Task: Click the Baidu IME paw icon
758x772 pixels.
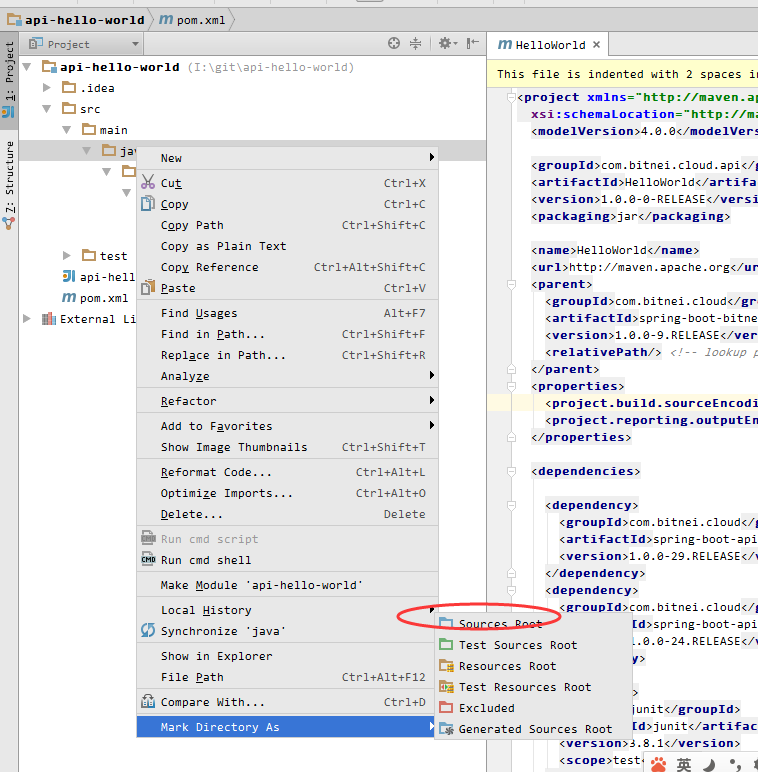Action: pos(658,764)
